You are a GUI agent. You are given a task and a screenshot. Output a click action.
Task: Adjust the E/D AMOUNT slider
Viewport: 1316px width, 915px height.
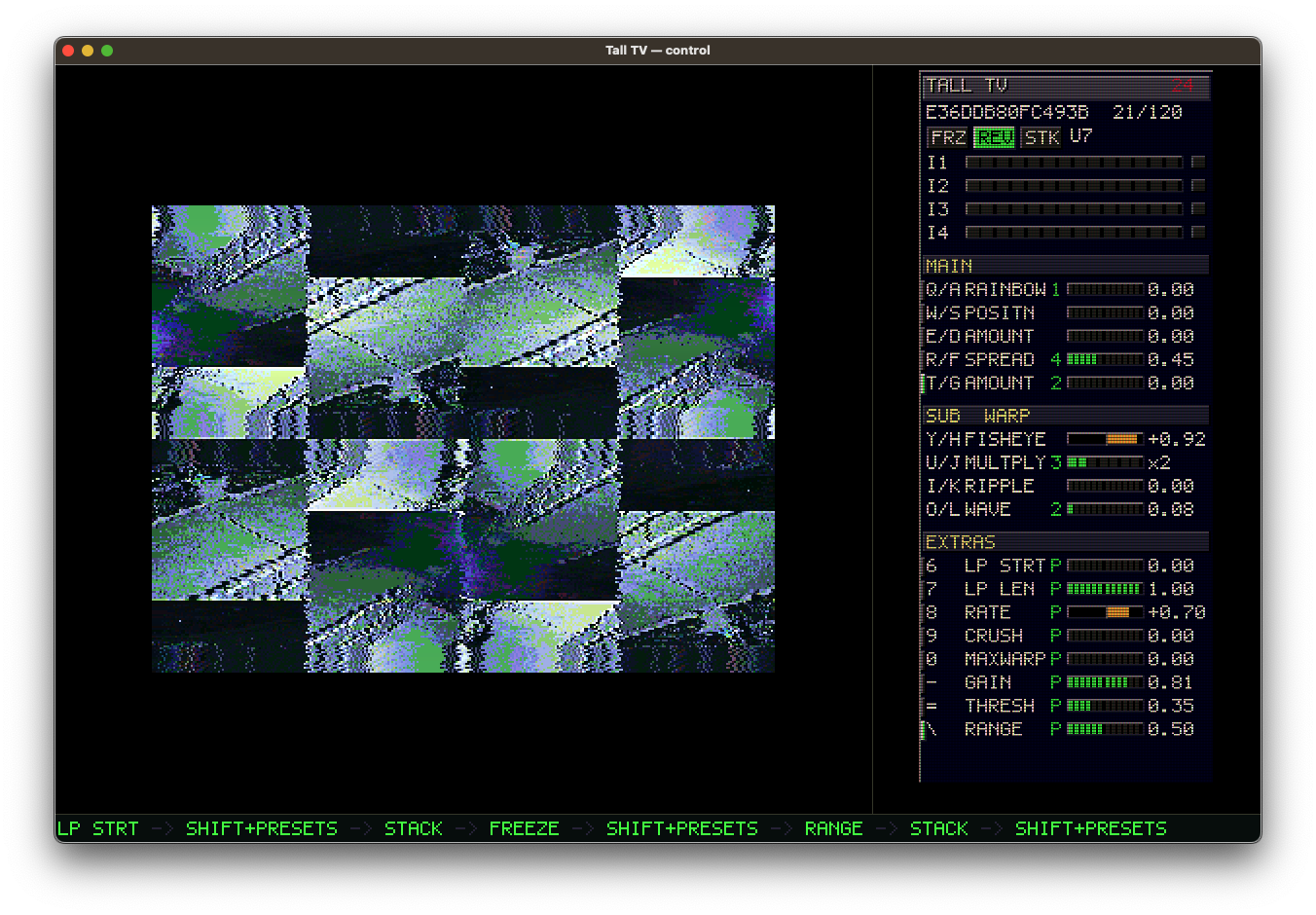coord(1105,336)
